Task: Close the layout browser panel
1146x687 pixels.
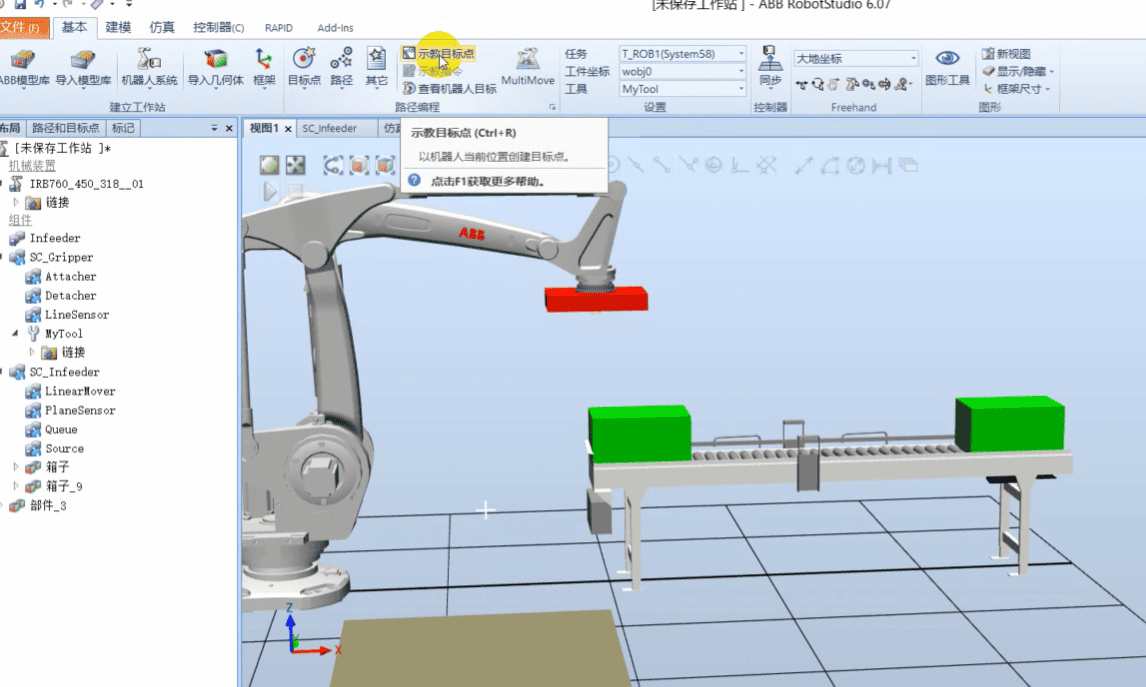Action: pyautogui.click(x=229, y=128)
